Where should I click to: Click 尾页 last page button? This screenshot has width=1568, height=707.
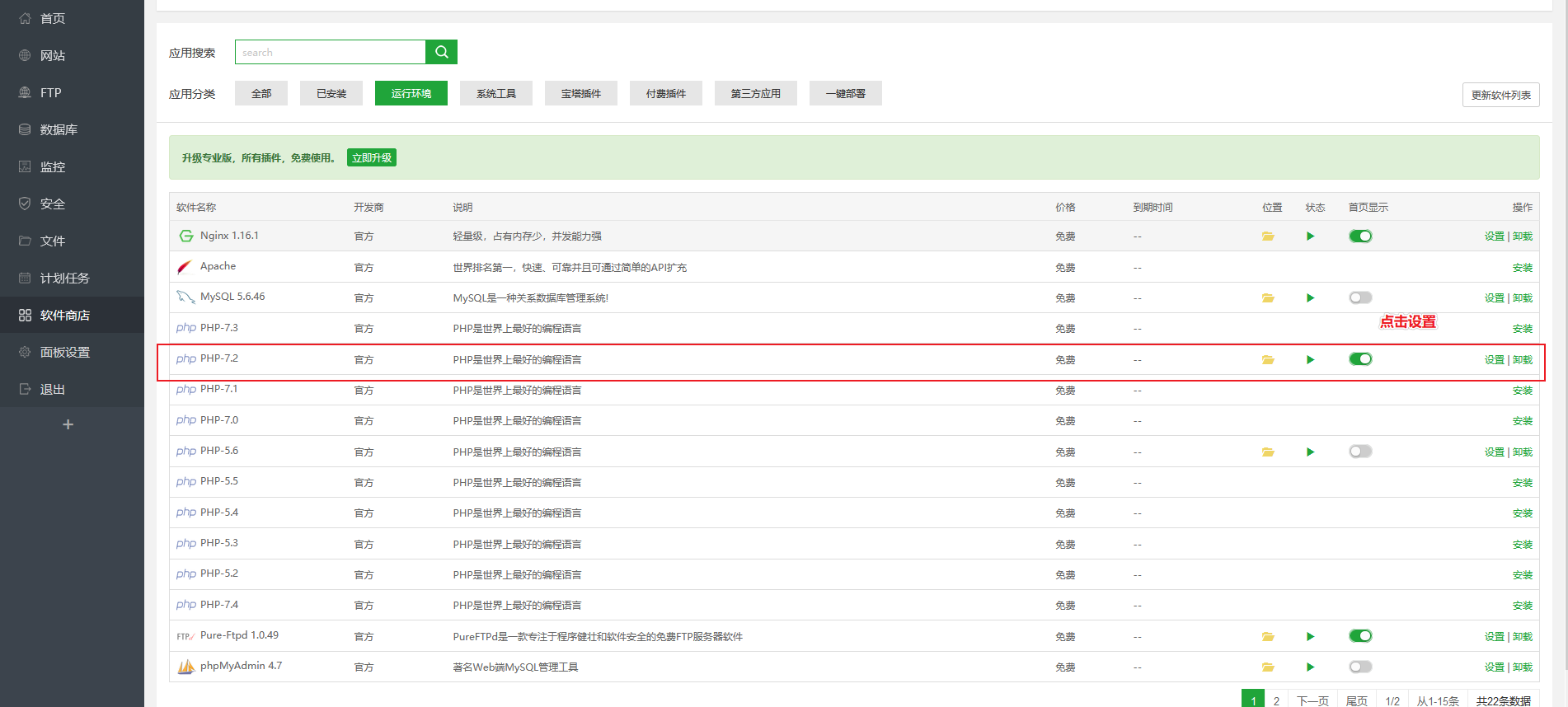tap(1357, 700)
